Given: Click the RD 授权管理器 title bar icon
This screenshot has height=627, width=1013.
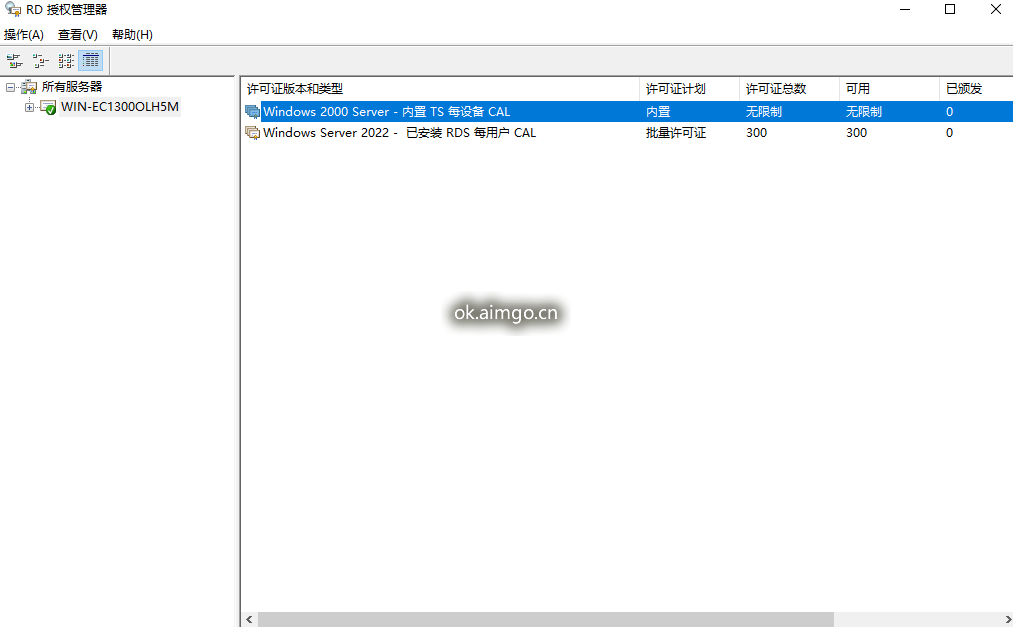Looking at the screenshot, I should coord(13,9).
